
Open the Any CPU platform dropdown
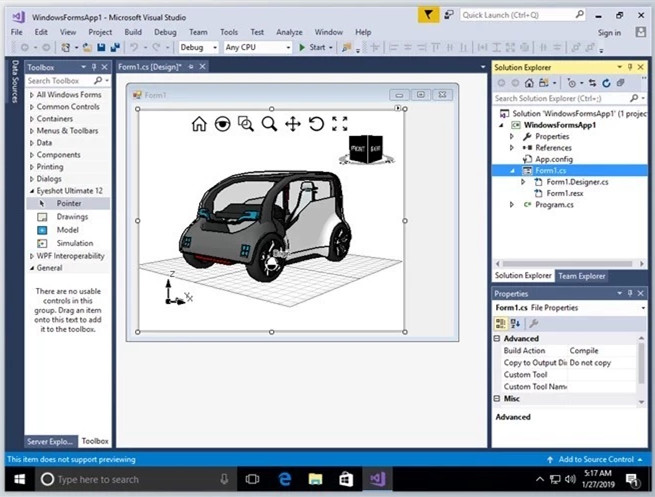[288, 48]
